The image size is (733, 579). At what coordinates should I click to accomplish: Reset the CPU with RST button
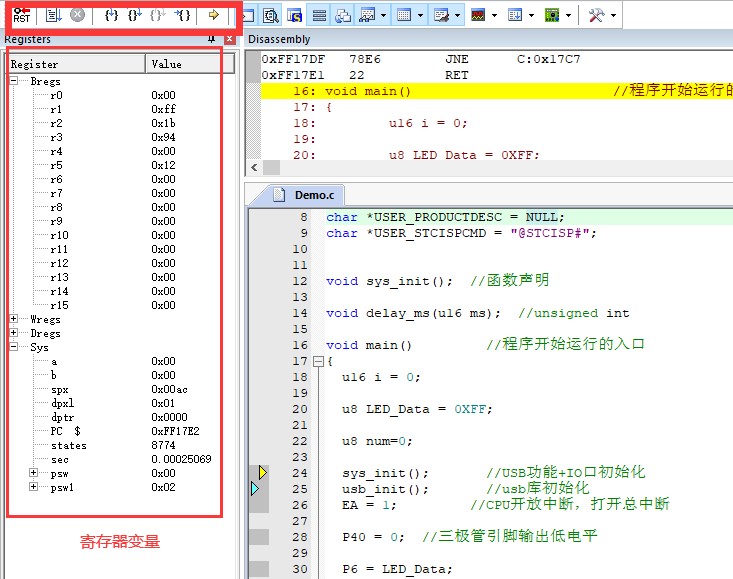(x=22, y=15)
